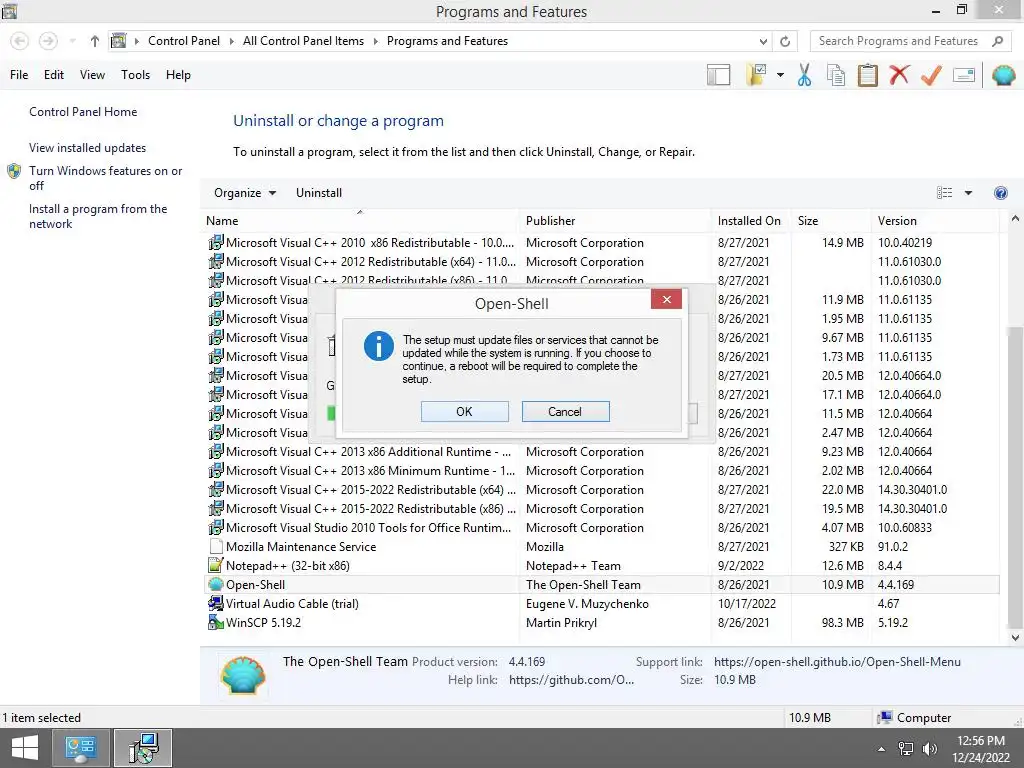Open the view options dropdown arrow
The image size is (1024, 768).
click(968, 193)
